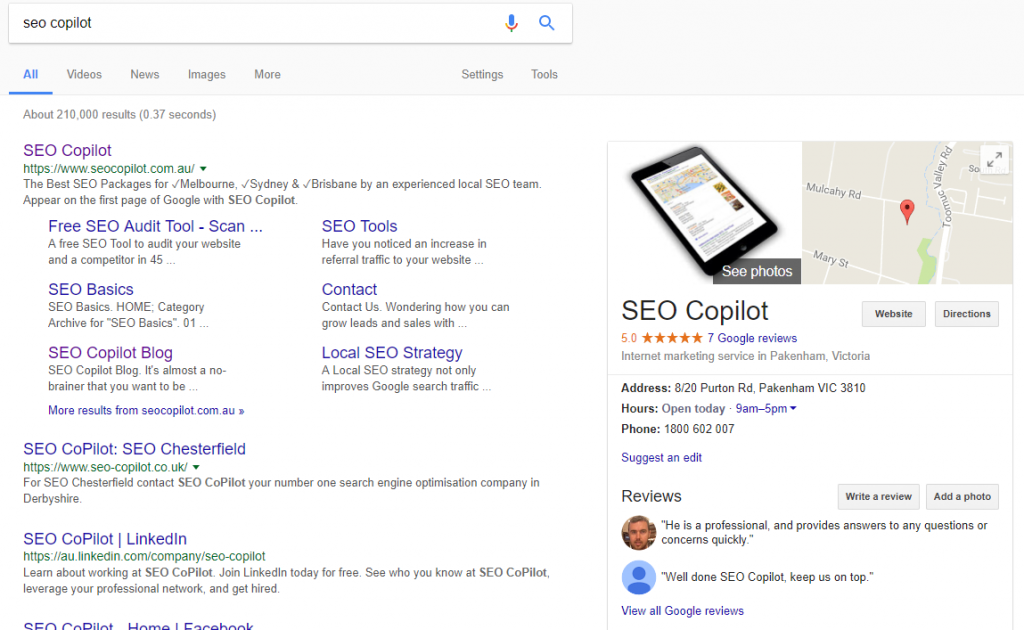Click the 'About 210,000 results' count text
Viewport: 1024px width, 630px height.
pyautogui.click(x=120, y=115)
